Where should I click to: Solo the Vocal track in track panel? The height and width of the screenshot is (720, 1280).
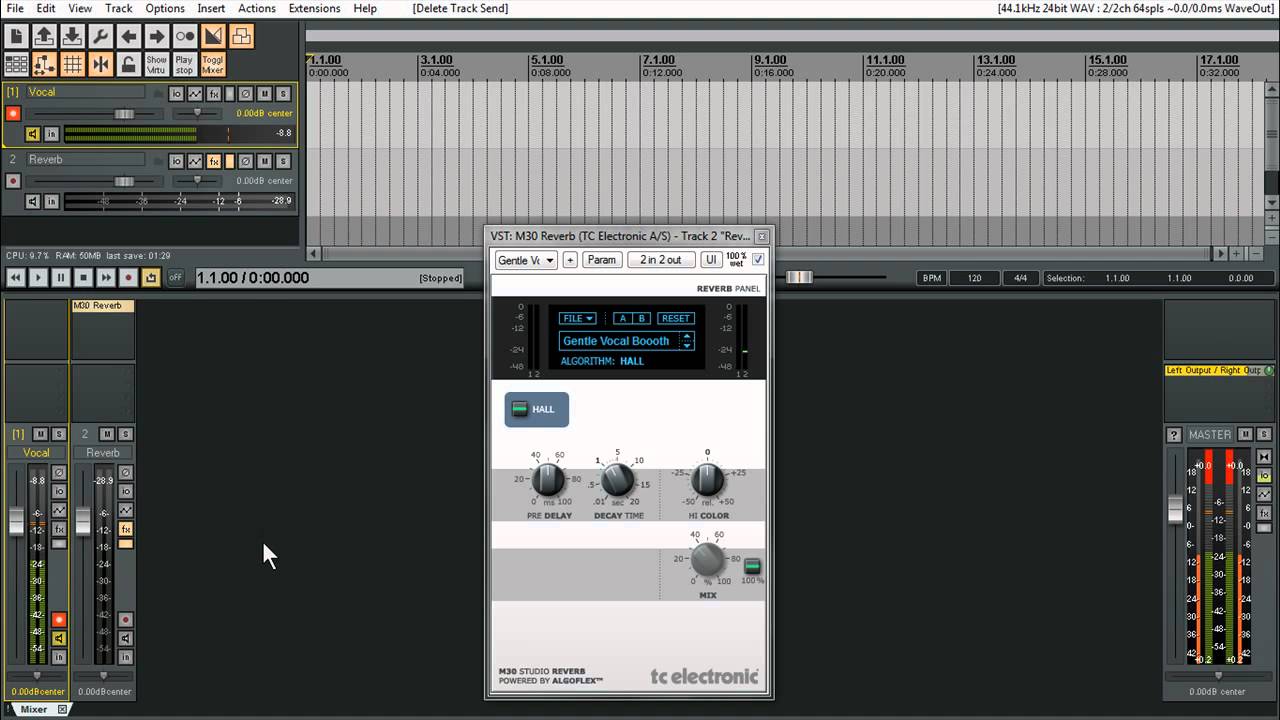click(x=283, y=93)
